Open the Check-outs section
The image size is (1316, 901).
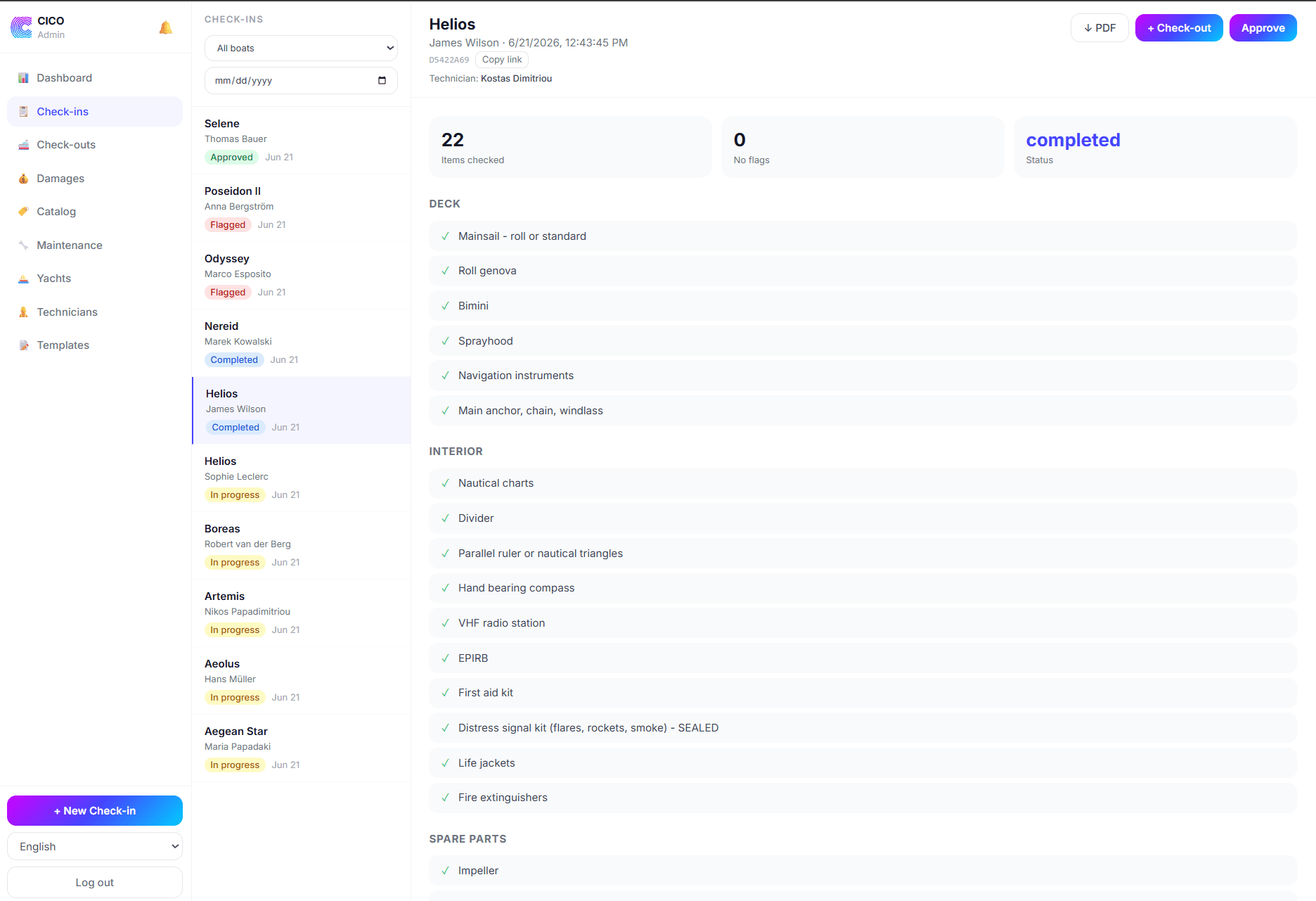click(95, 145)
